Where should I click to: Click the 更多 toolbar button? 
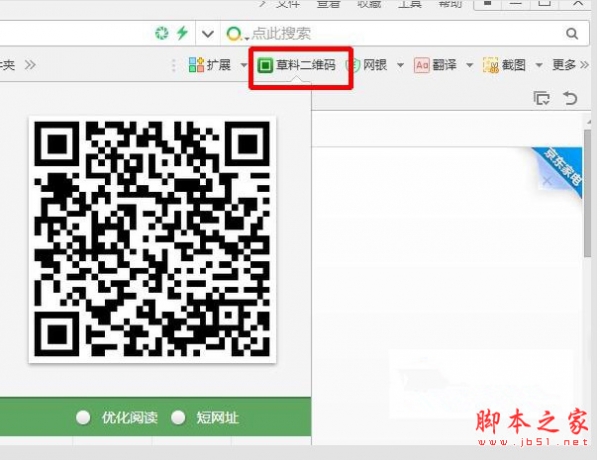click(x=564, y=65)
